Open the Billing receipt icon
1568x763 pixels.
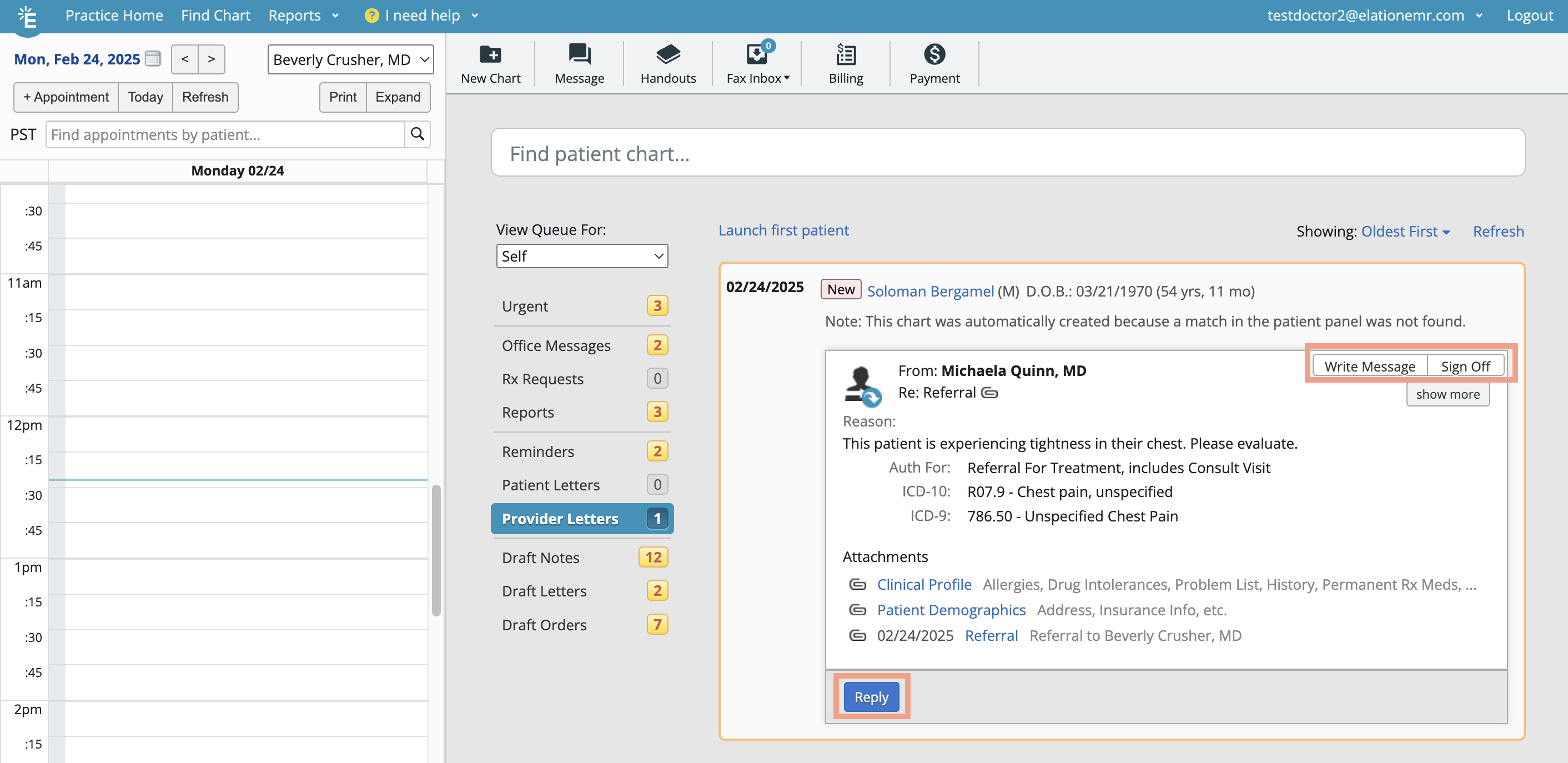[846, 54]
